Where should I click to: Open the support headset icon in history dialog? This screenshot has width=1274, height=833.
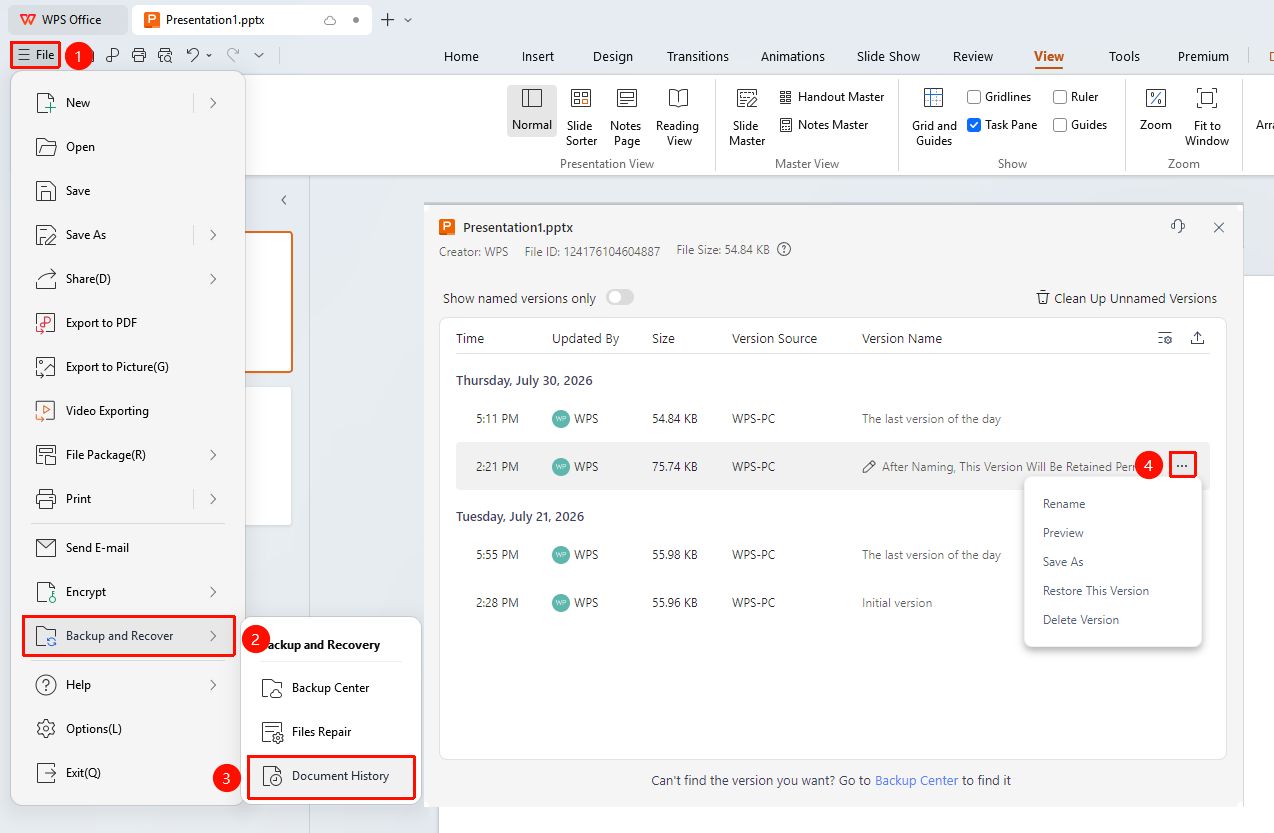[1178, 227]
